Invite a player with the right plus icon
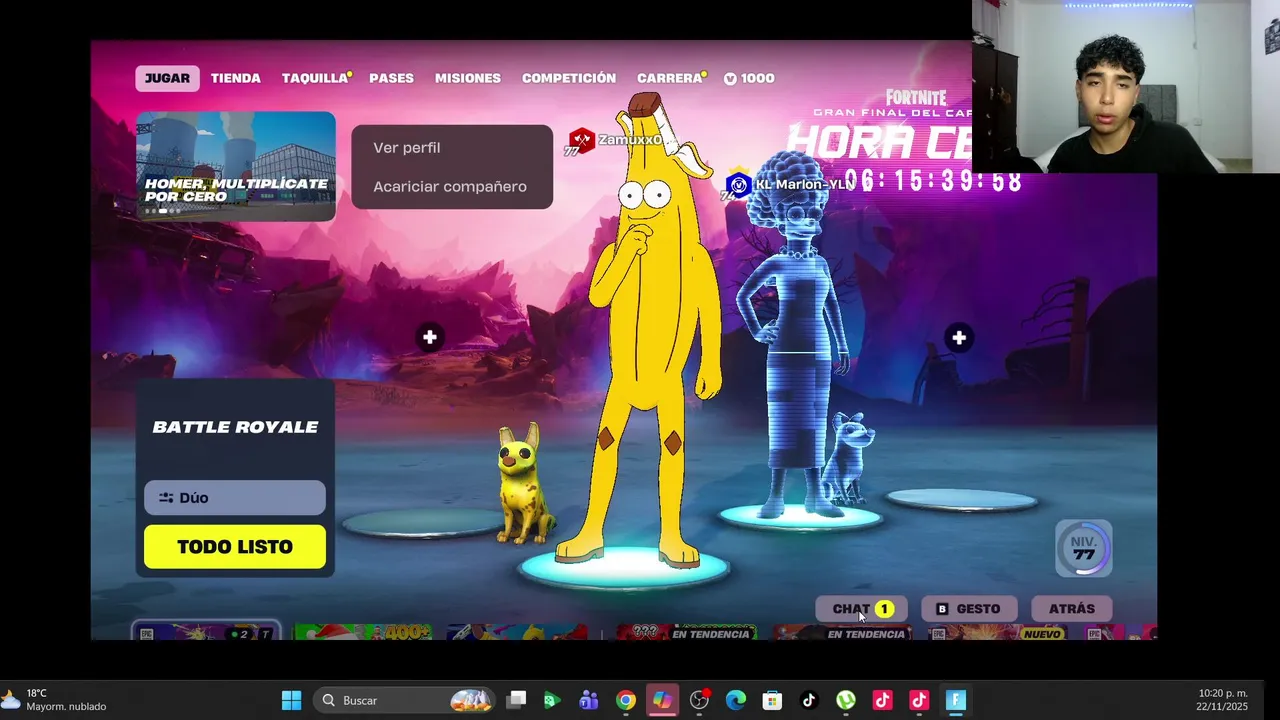Image resolution: width=1280 pixels, height=720 pixels. click(959, 338)
